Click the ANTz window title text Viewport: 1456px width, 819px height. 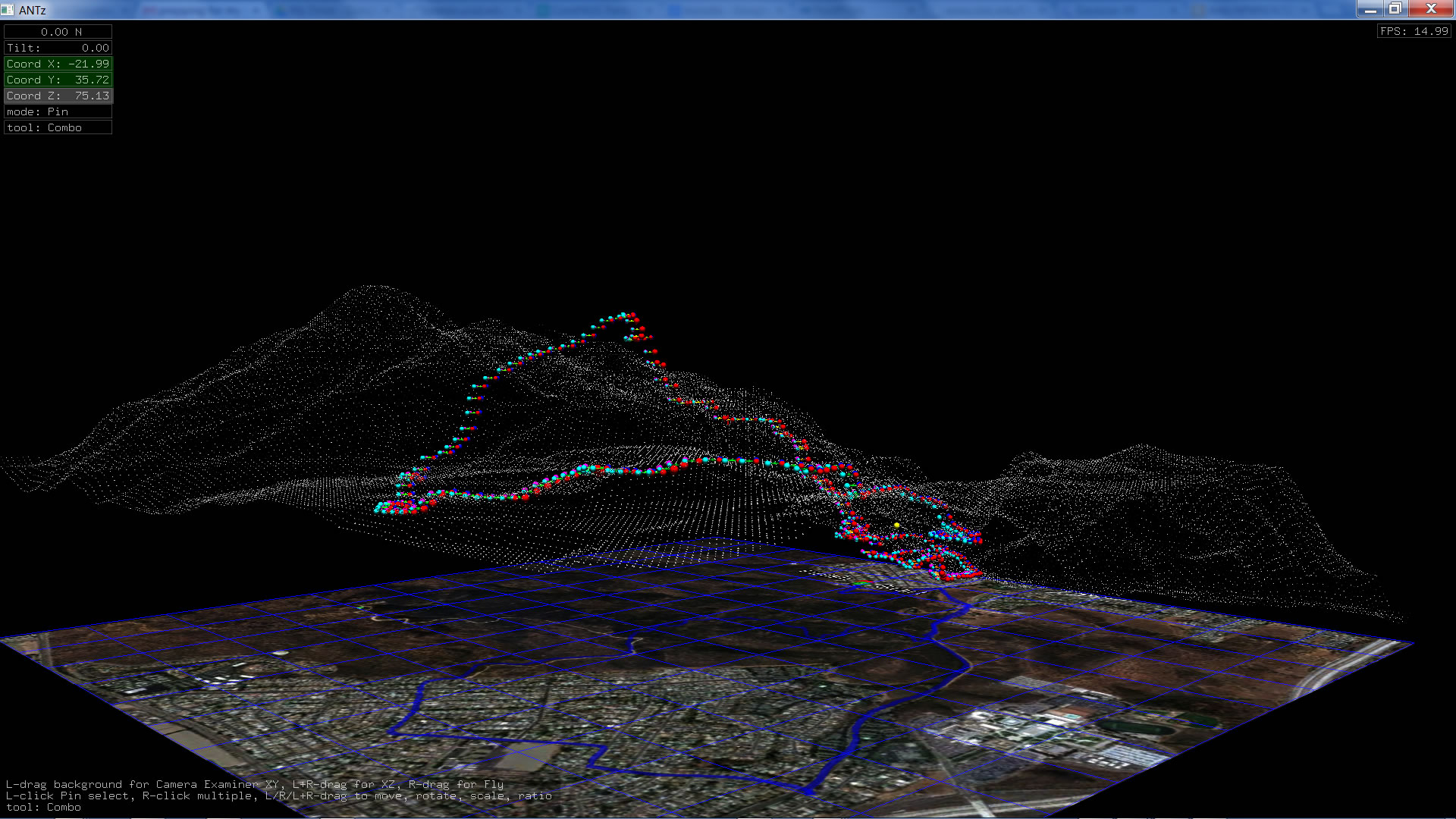(33, 10)
